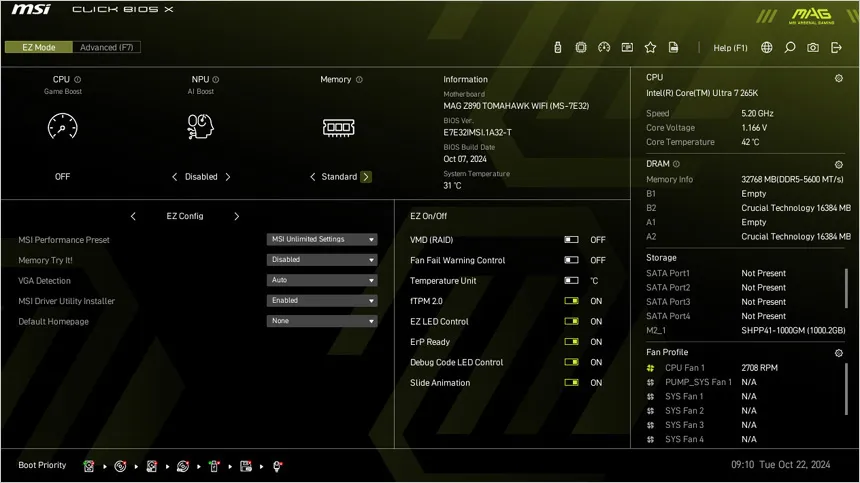Open the VGA Detection dropdown

(x=322, y=280)
